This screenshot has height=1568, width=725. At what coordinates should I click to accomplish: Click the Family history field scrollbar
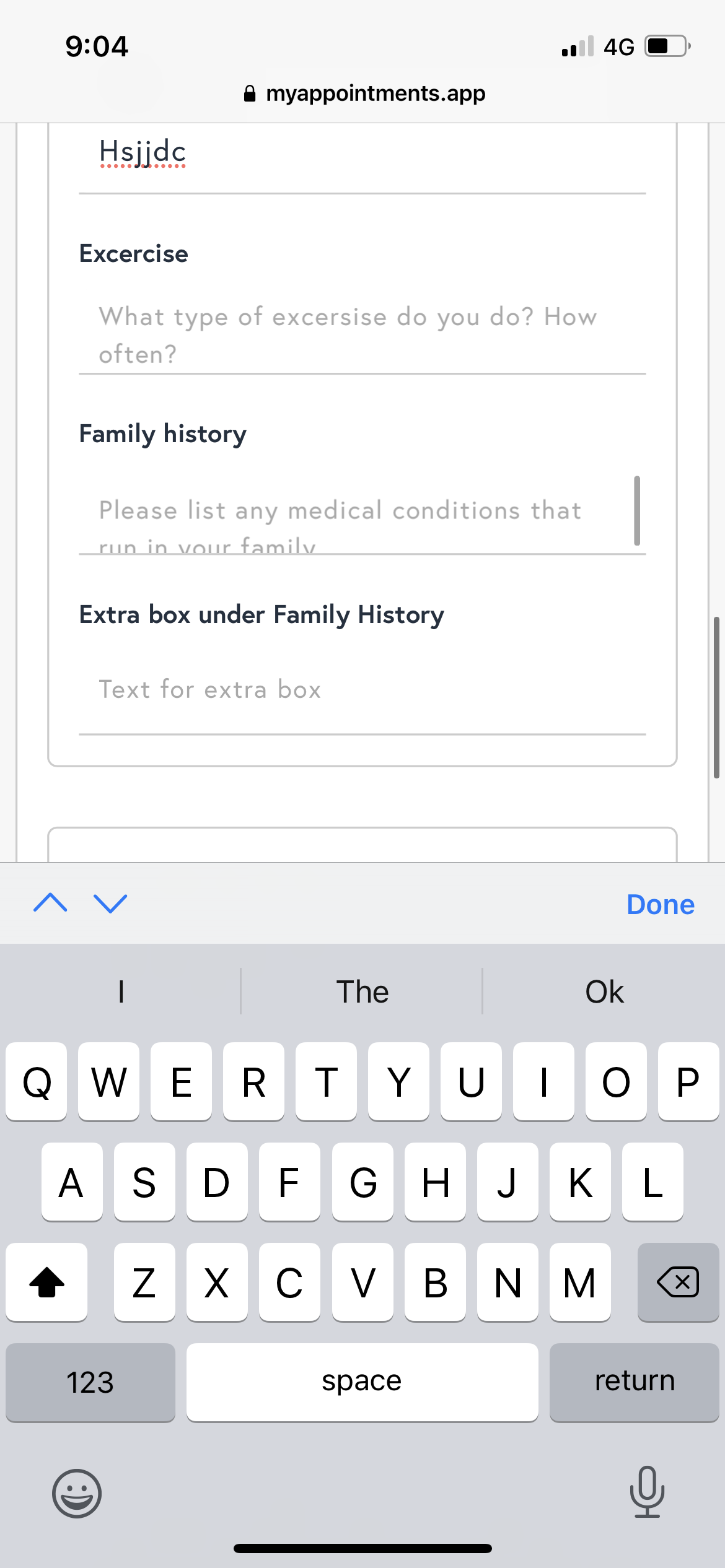(637, 510)
